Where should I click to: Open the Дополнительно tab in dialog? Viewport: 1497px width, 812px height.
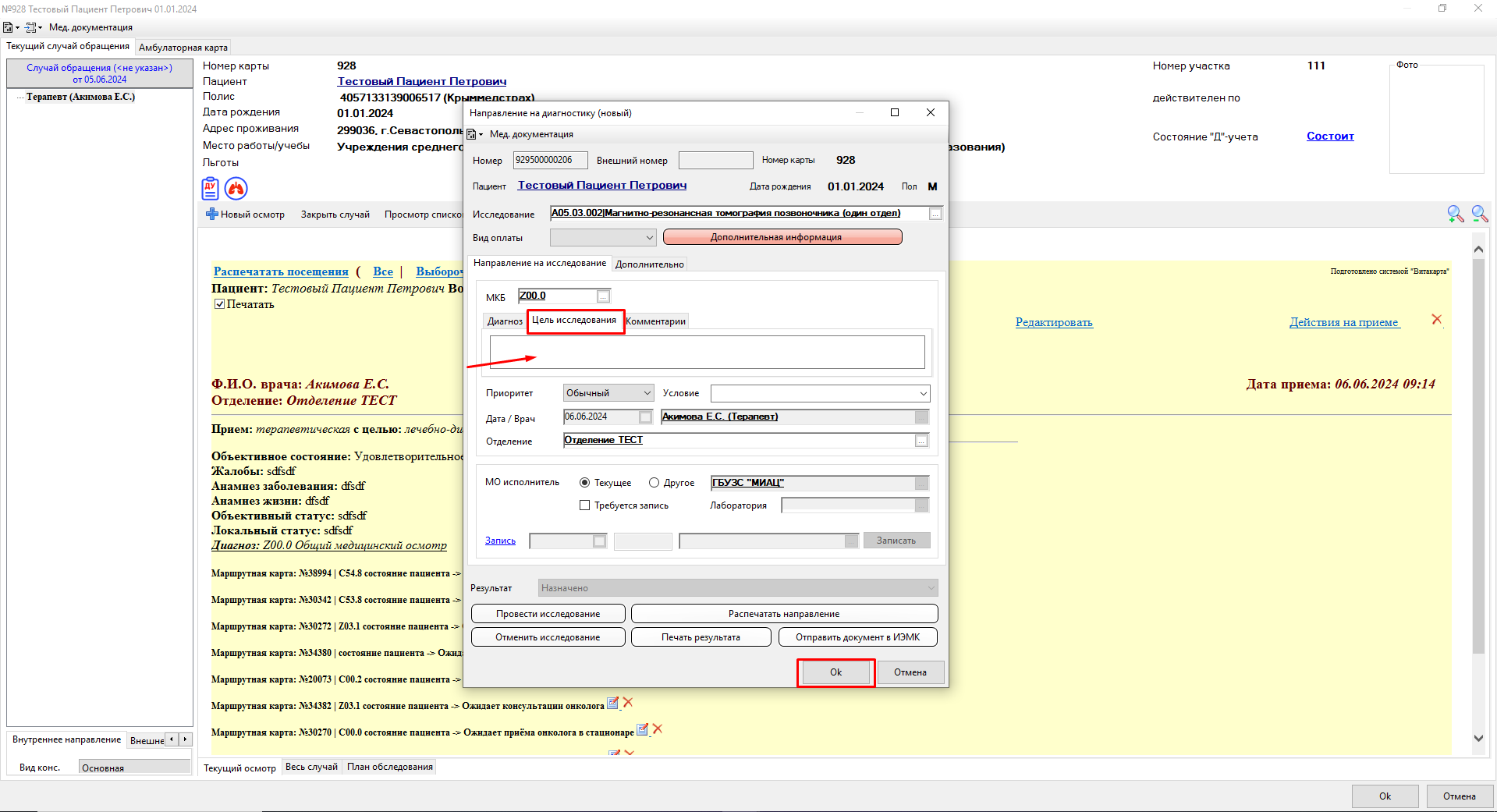[x=650, y=264]
